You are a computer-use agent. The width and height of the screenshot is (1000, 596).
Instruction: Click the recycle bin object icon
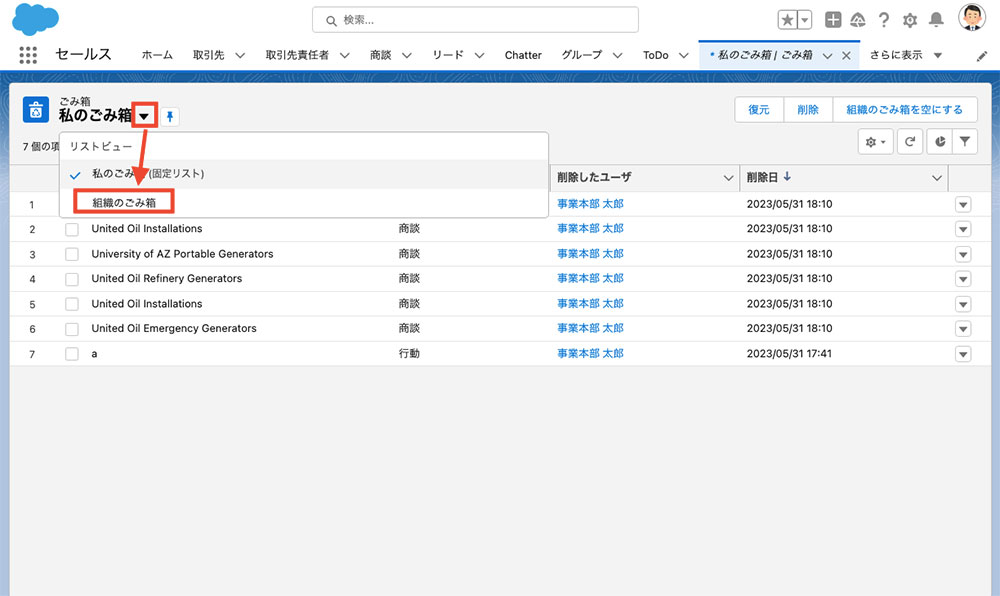(x=36, y=110)
